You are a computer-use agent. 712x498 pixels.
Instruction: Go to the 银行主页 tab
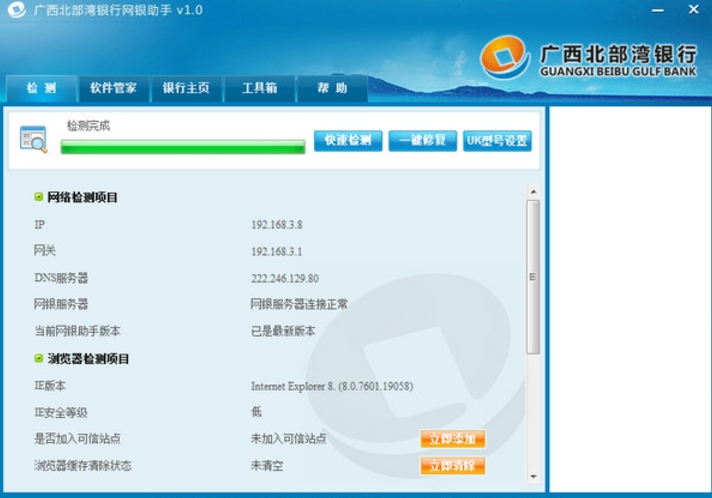pos(187,88)
